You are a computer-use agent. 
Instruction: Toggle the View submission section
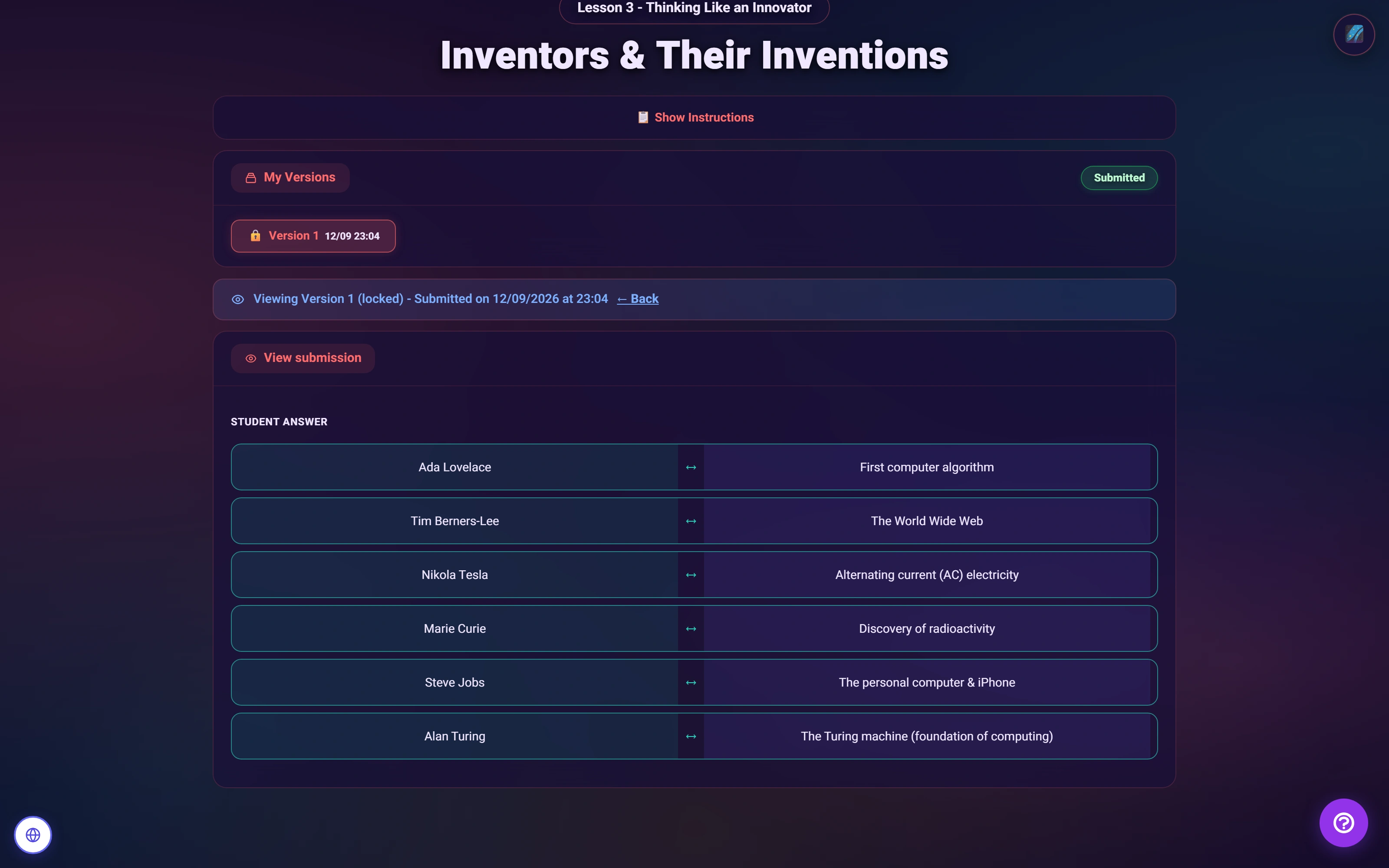click(303, 358)
